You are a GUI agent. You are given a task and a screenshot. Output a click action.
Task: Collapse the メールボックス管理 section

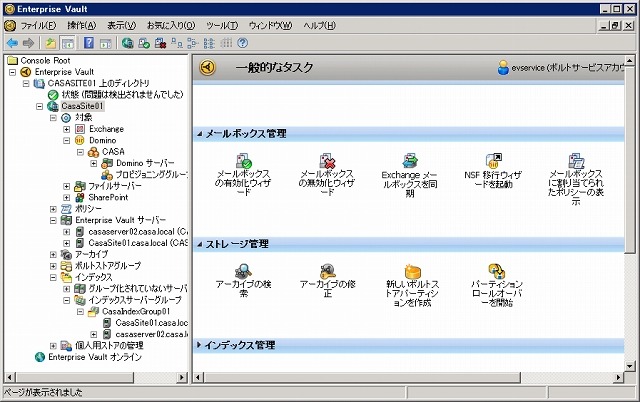[x=199, y=133]
